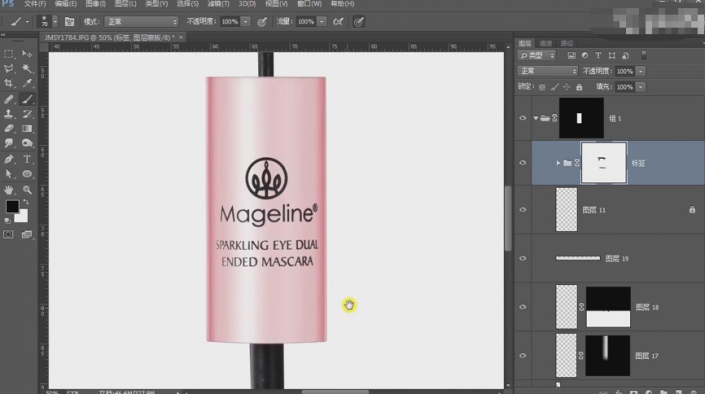This screenshot has height=394, width=705.
Task: Switch to the 通道 panel tab
Action: click(x=545, y=43)
